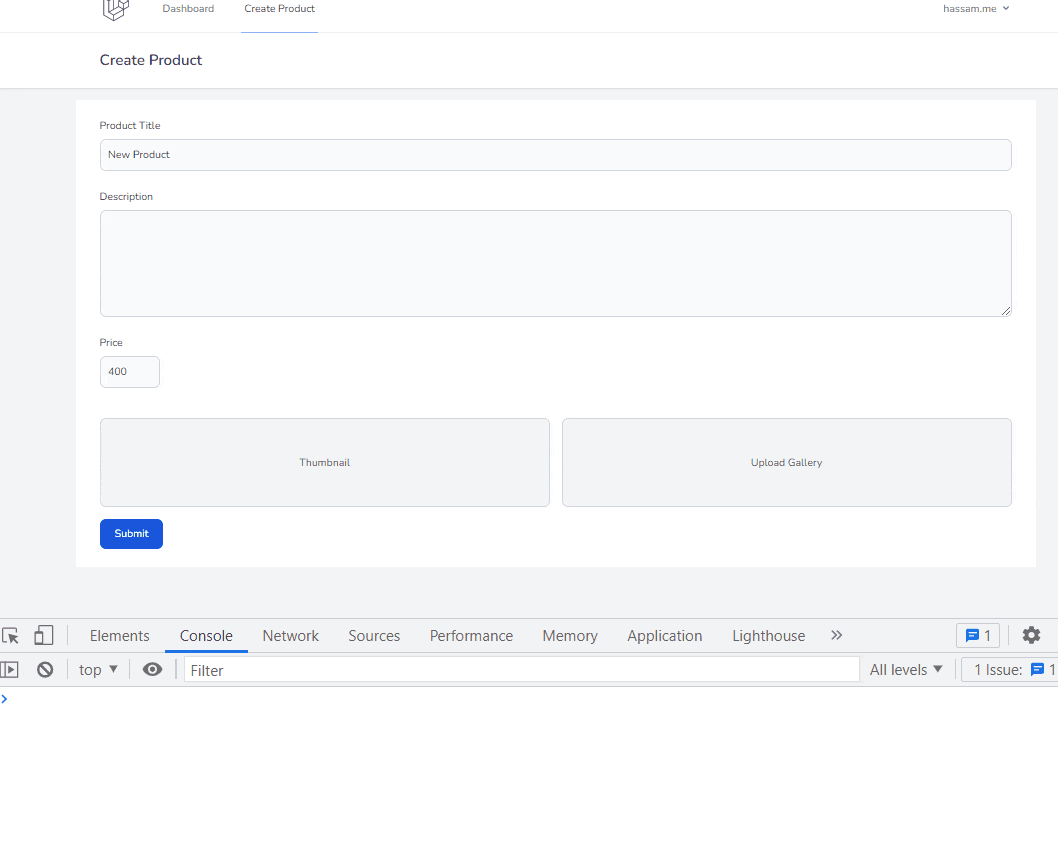
Task: Open the Lighthouse panel
Action: [x=768, y=635]
